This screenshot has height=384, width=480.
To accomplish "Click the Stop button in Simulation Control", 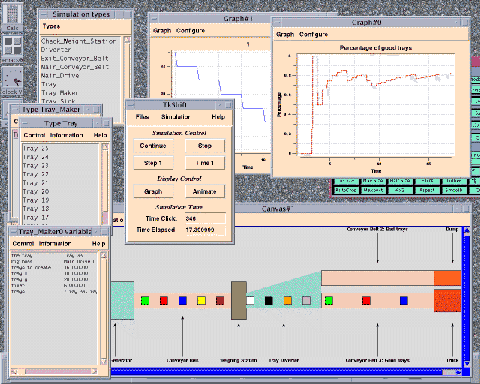I will tap(205, 146).
